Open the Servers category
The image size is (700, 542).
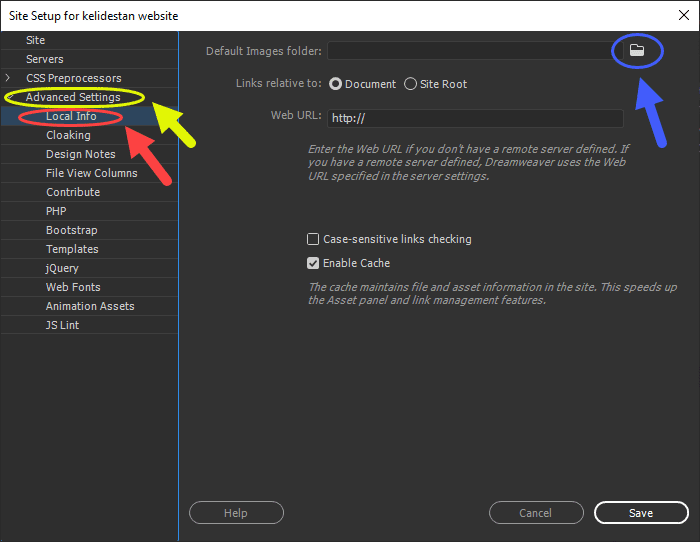point(89,59)
